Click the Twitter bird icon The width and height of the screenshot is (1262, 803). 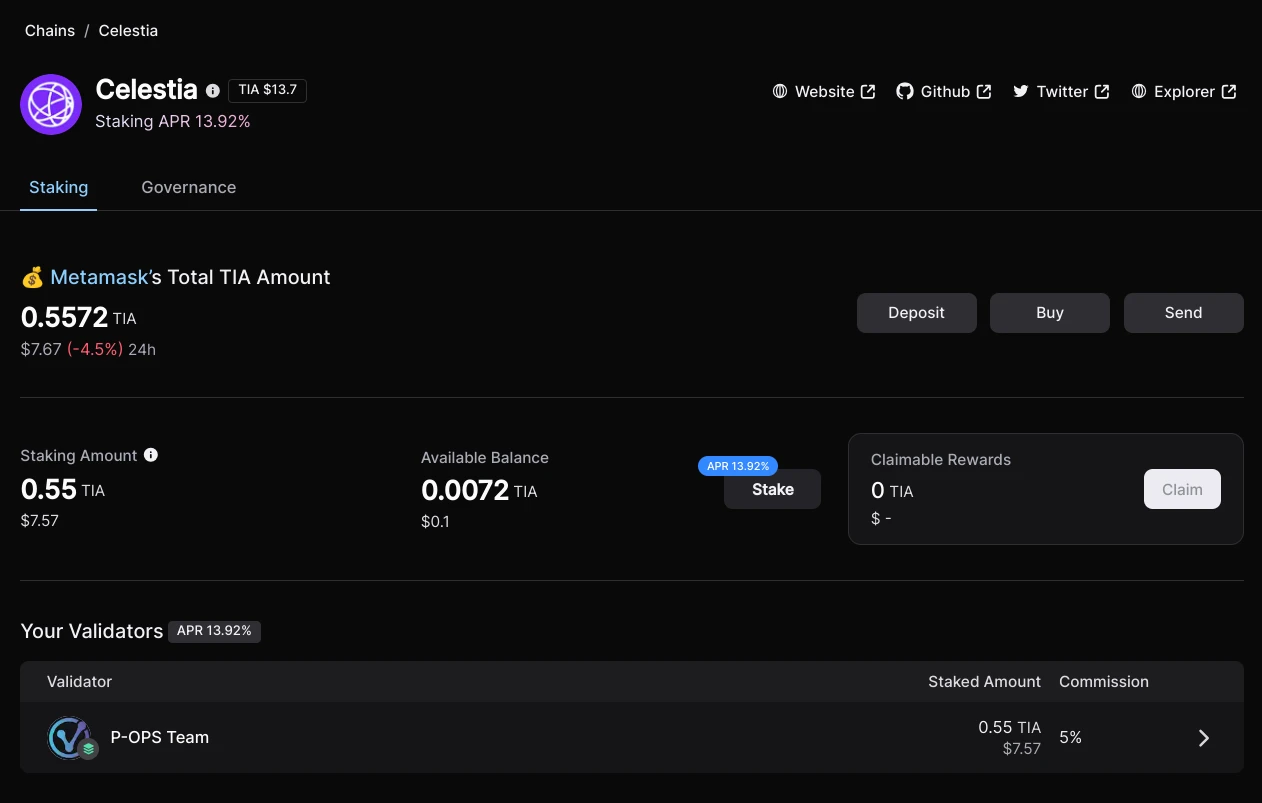pyautogui.click(x=1021, y=91)
